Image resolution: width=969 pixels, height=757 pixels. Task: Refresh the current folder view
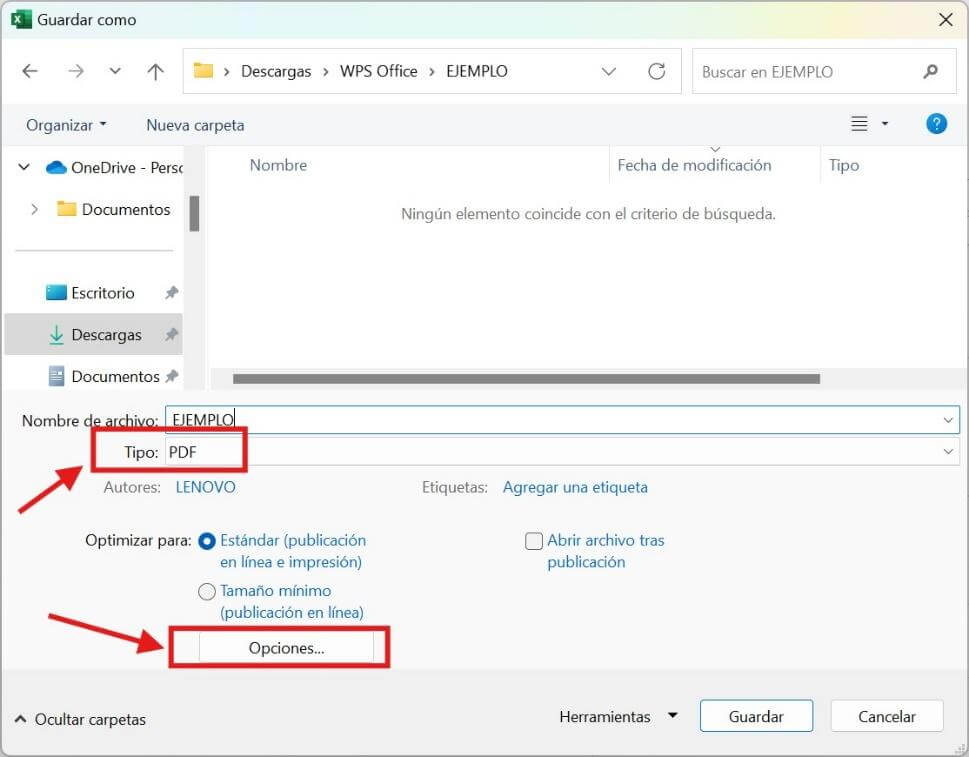(657, 71)
